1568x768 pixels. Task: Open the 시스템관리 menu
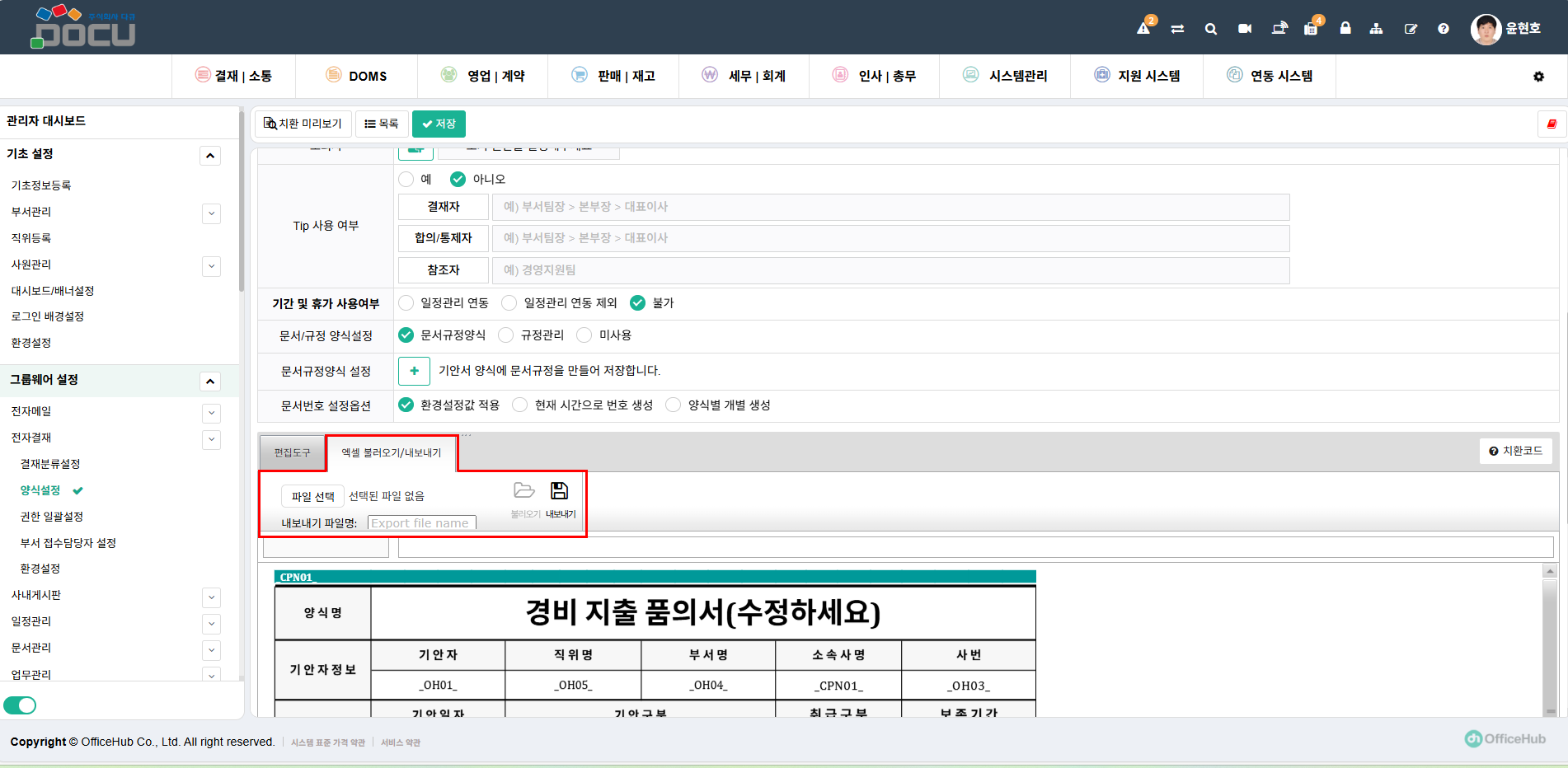pos(1005,76)
